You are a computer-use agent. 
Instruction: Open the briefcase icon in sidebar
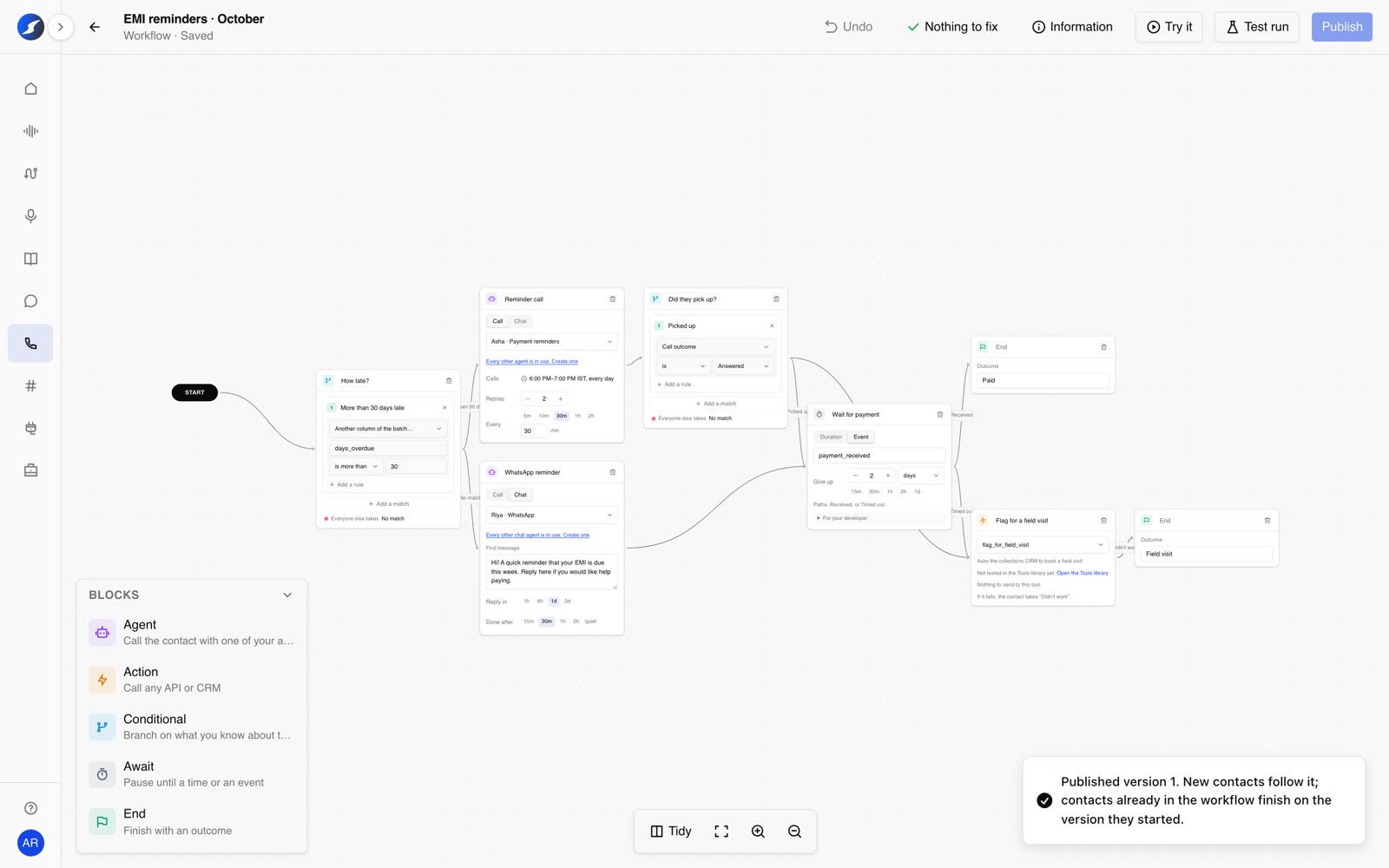click(x=30, y=470)
